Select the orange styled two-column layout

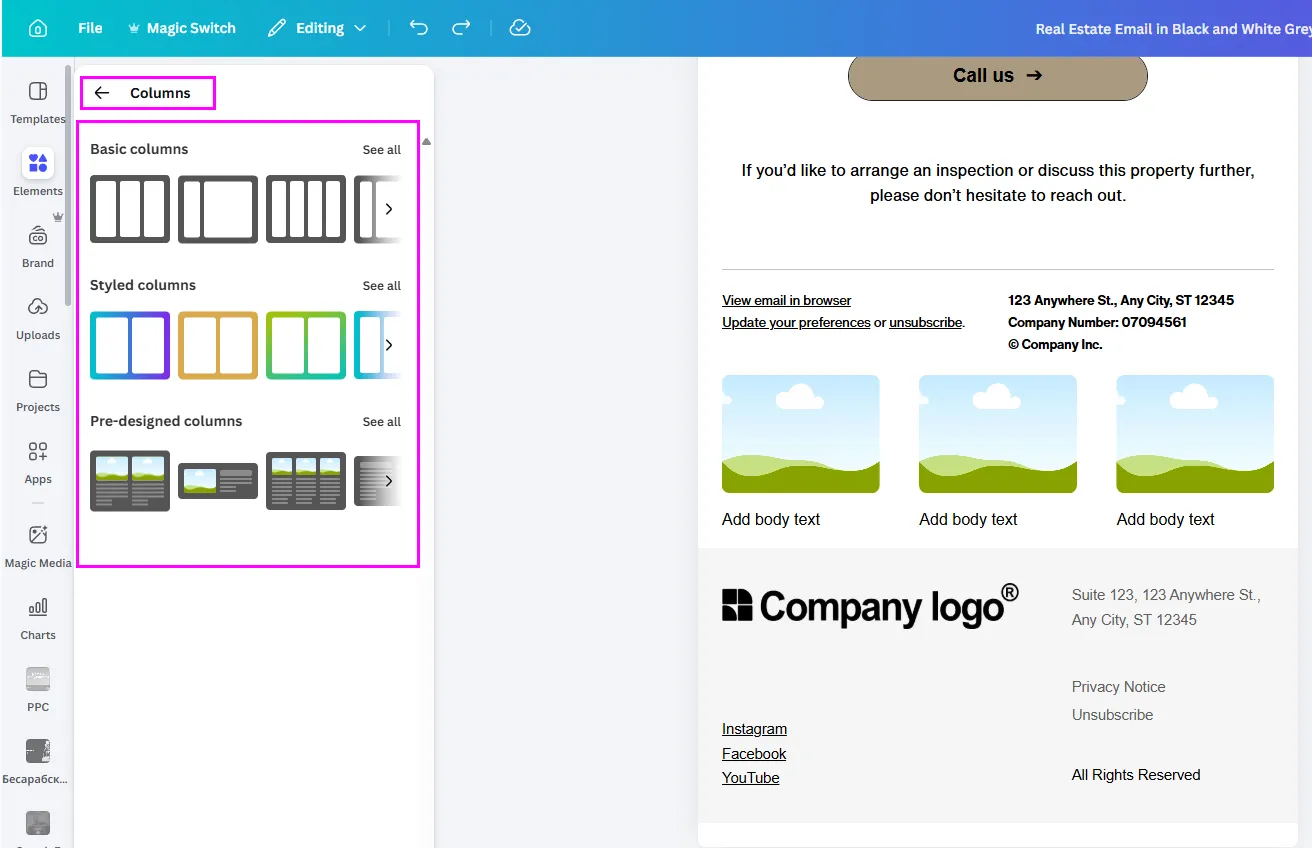coord(218,345)
